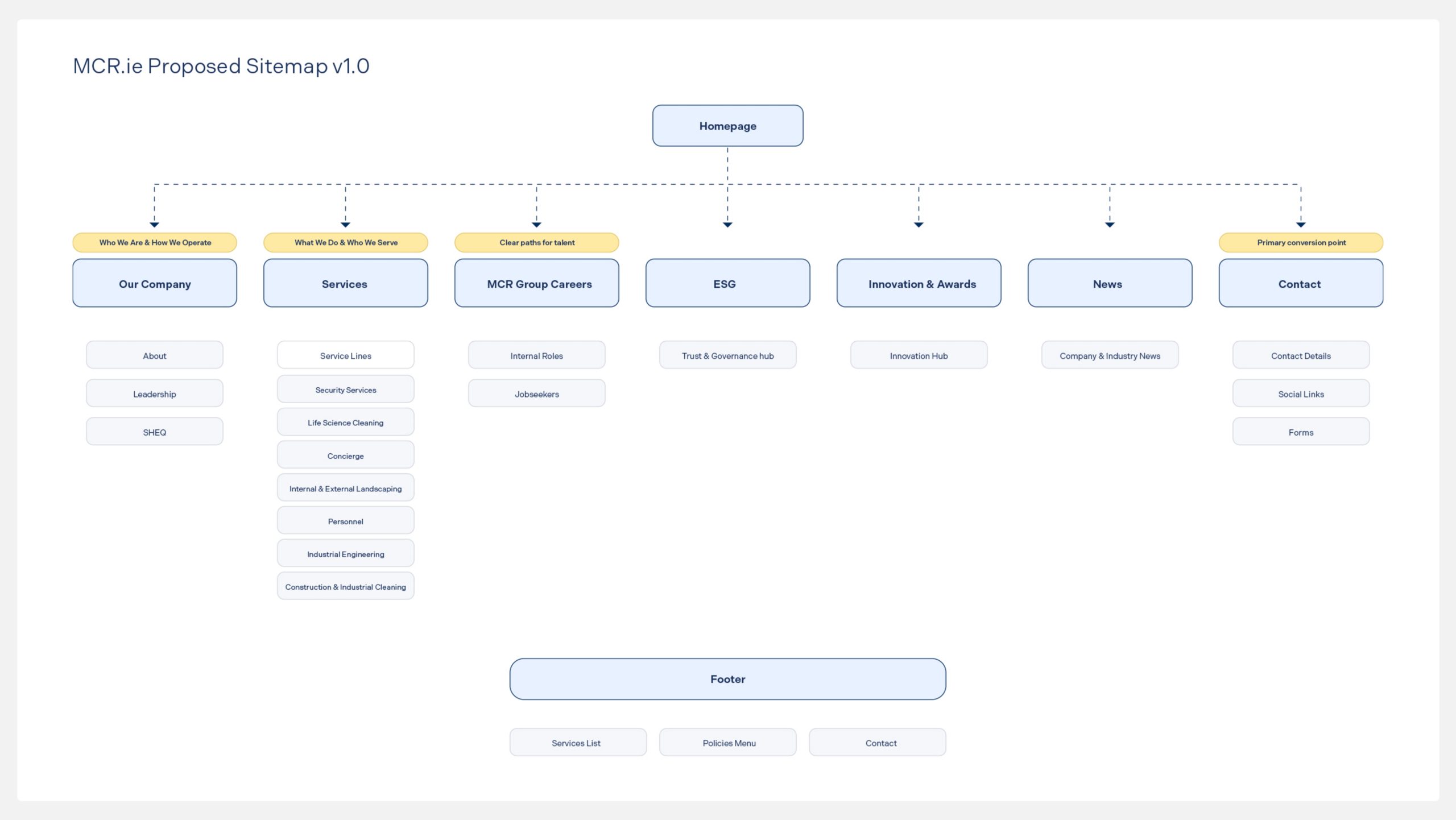The image size is (1456, 820).
Task: Click the large Footer box
Action: coord(727,678)
